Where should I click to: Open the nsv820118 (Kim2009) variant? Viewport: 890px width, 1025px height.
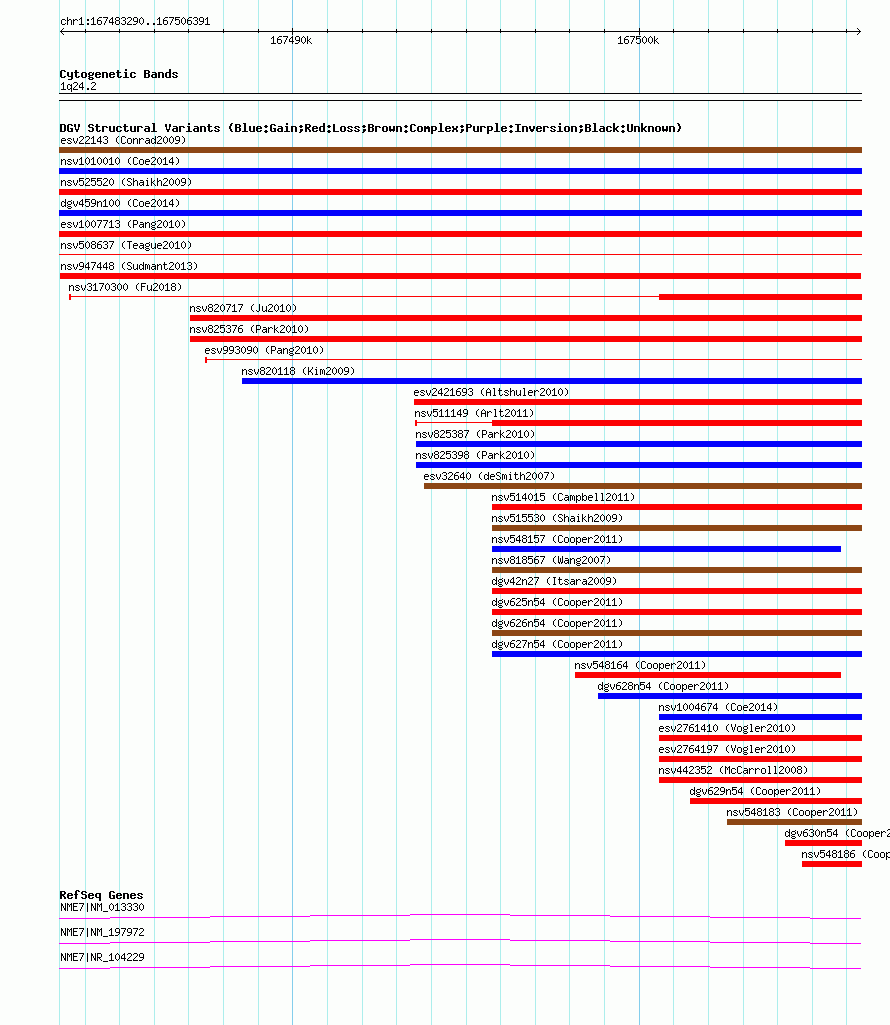[x=298, y=371]
